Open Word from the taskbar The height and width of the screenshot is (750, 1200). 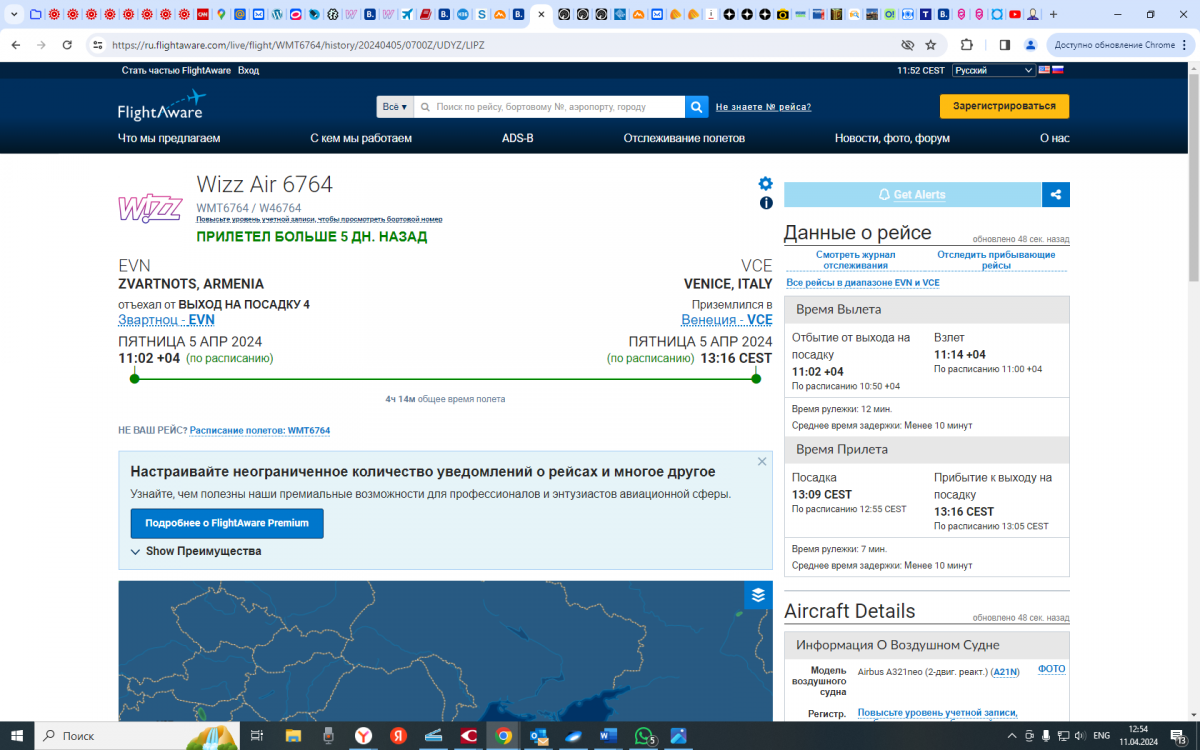coord(608,735)
